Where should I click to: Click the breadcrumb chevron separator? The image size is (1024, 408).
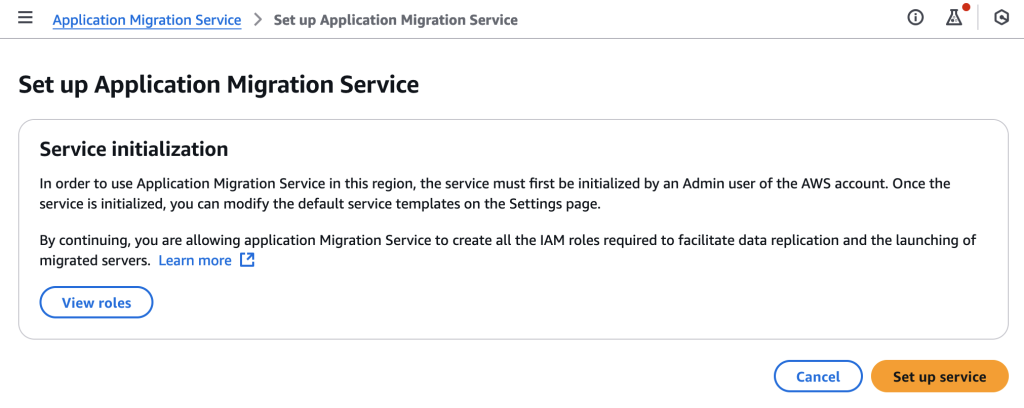coord(257,20)
